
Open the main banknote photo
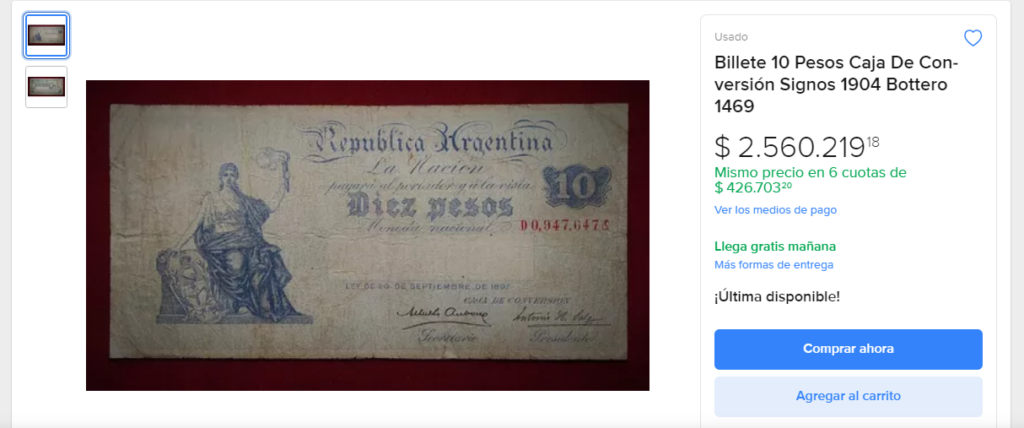[368, 235]
